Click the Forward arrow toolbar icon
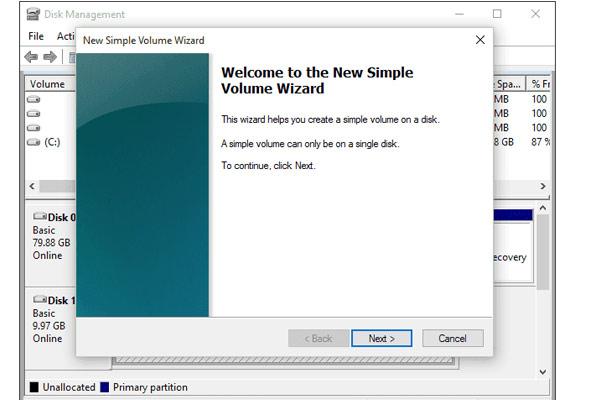 pyautogui.click(x=49, y=57)
